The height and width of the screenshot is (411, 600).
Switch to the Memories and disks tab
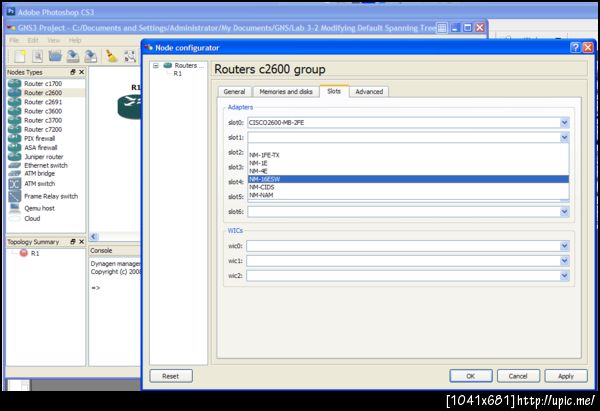tap(286, 92)
